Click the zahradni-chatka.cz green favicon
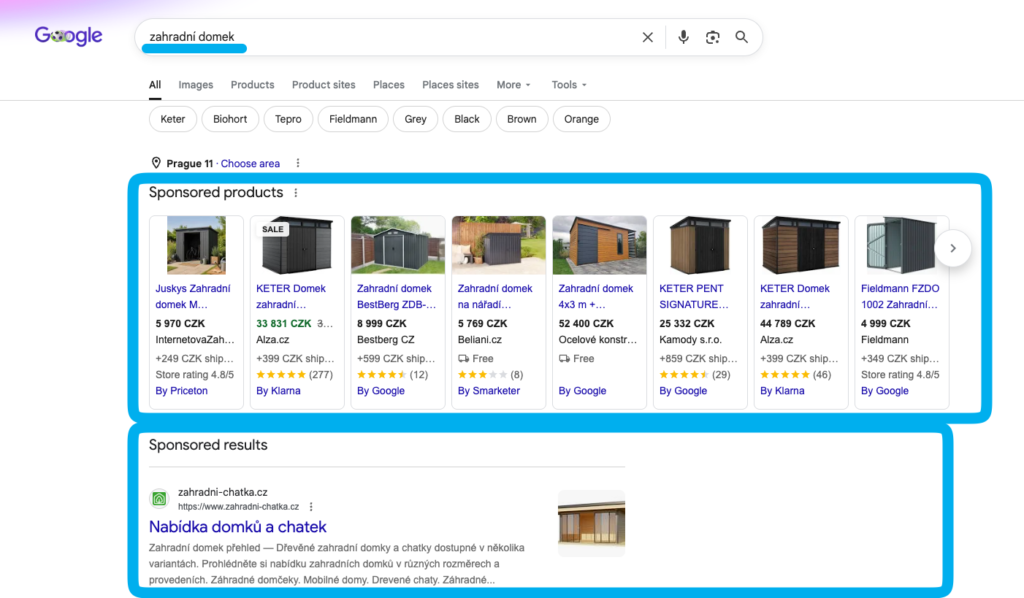1024x598 pixels. (x=159, y=499)
